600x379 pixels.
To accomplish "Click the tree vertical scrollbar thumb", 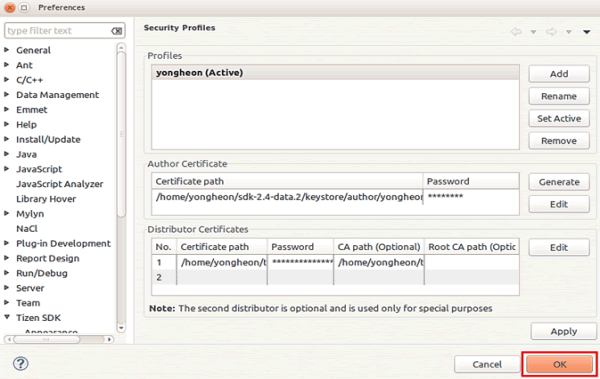I will coord(121,135).
